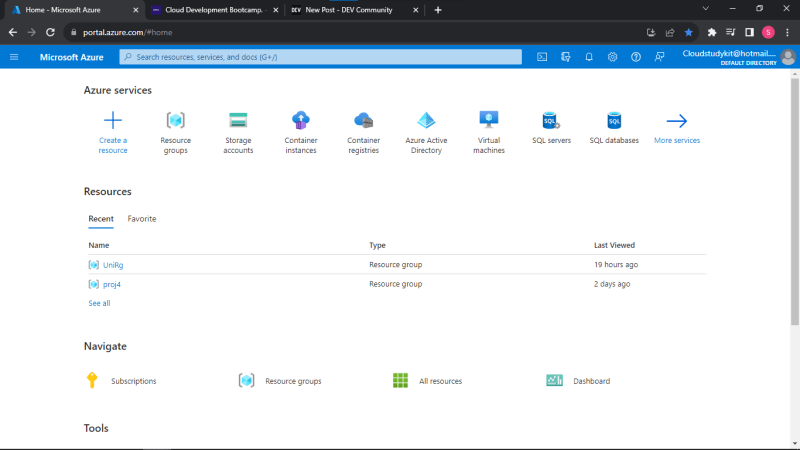Open the proj4 resource group link
The width and height of the screenshot is (800, 450).
click(x=112, y=284)
